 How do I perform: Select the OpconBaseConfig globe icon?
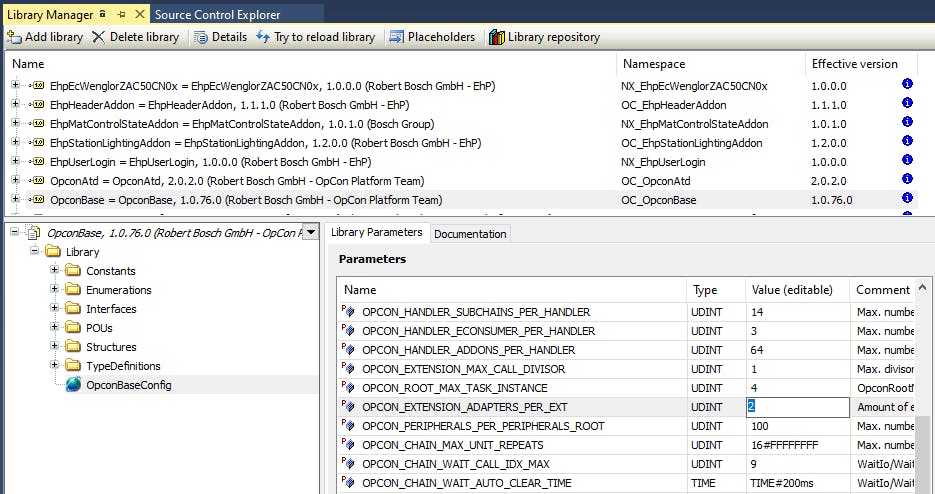[73, 385]
